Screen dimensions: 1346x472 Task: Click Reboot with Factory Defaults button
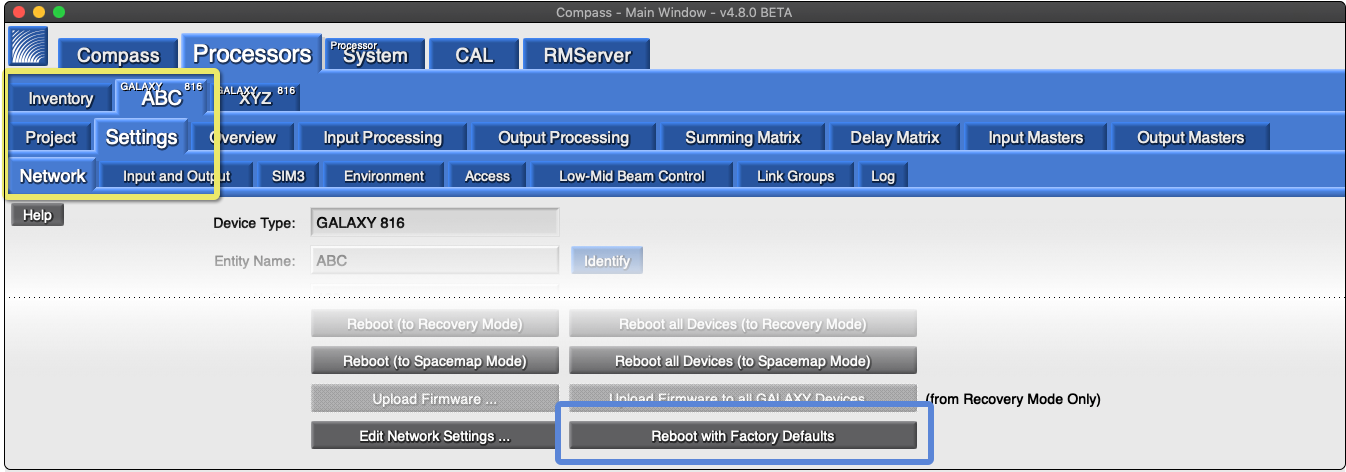743,436
